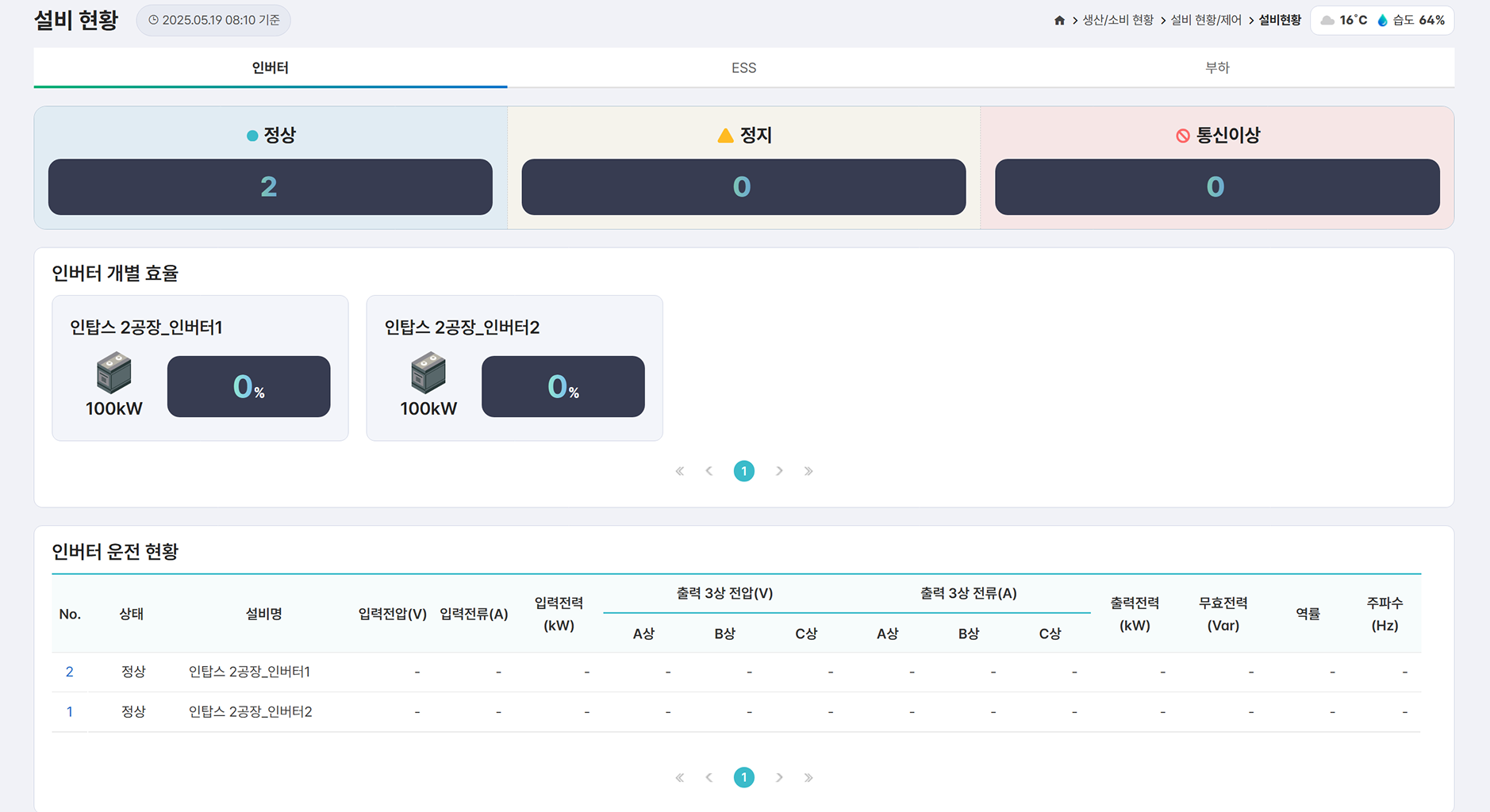Select page 1 in operation table pagination
1490x812 pixels.
743,778
